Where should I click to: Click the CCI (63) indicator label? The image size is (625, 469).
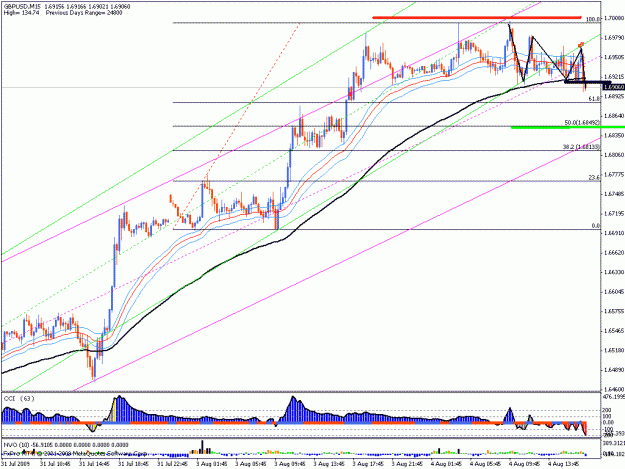[x=19, y=398]
